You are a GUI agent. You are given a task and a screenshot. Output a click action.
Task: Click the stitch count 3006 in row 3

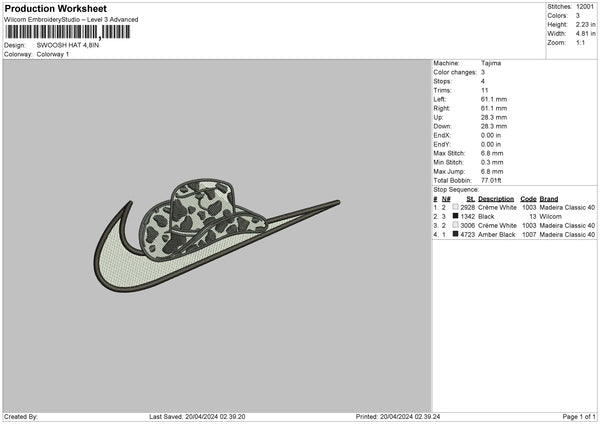coord(468,225)
